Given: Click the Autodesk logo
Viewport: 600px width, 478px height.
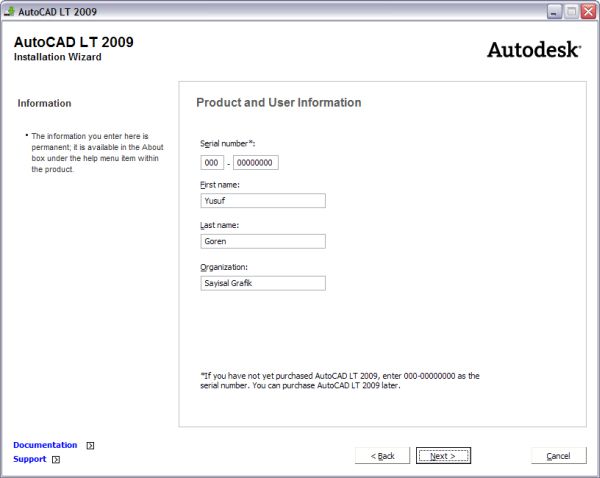Looking at the screenshot, I should click(x=534, y=50).
